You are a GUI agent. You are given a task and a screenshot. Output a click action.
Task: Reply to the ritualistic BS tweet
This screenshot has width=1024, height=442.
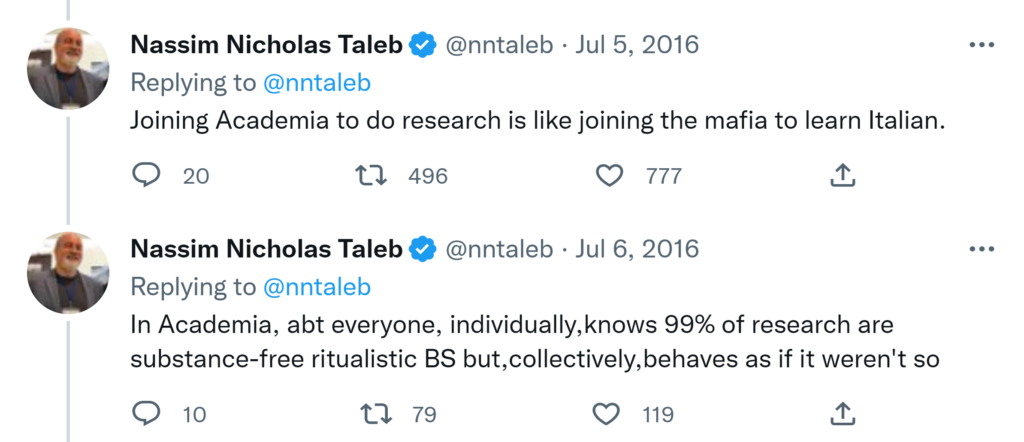point(147,413)
